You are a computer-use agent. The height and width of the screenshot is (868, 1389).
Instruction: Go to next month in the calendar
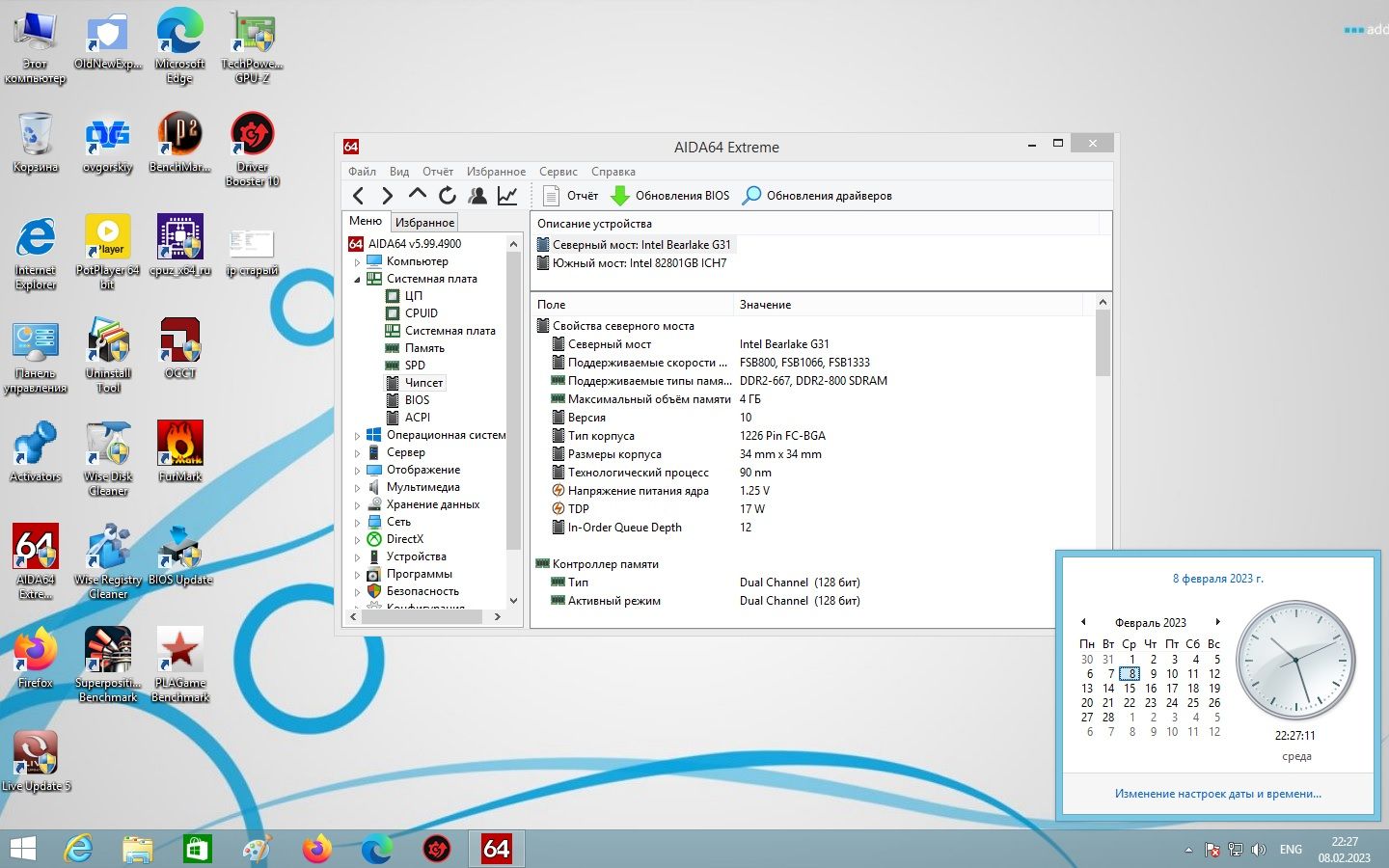[x=1218, y=622]
